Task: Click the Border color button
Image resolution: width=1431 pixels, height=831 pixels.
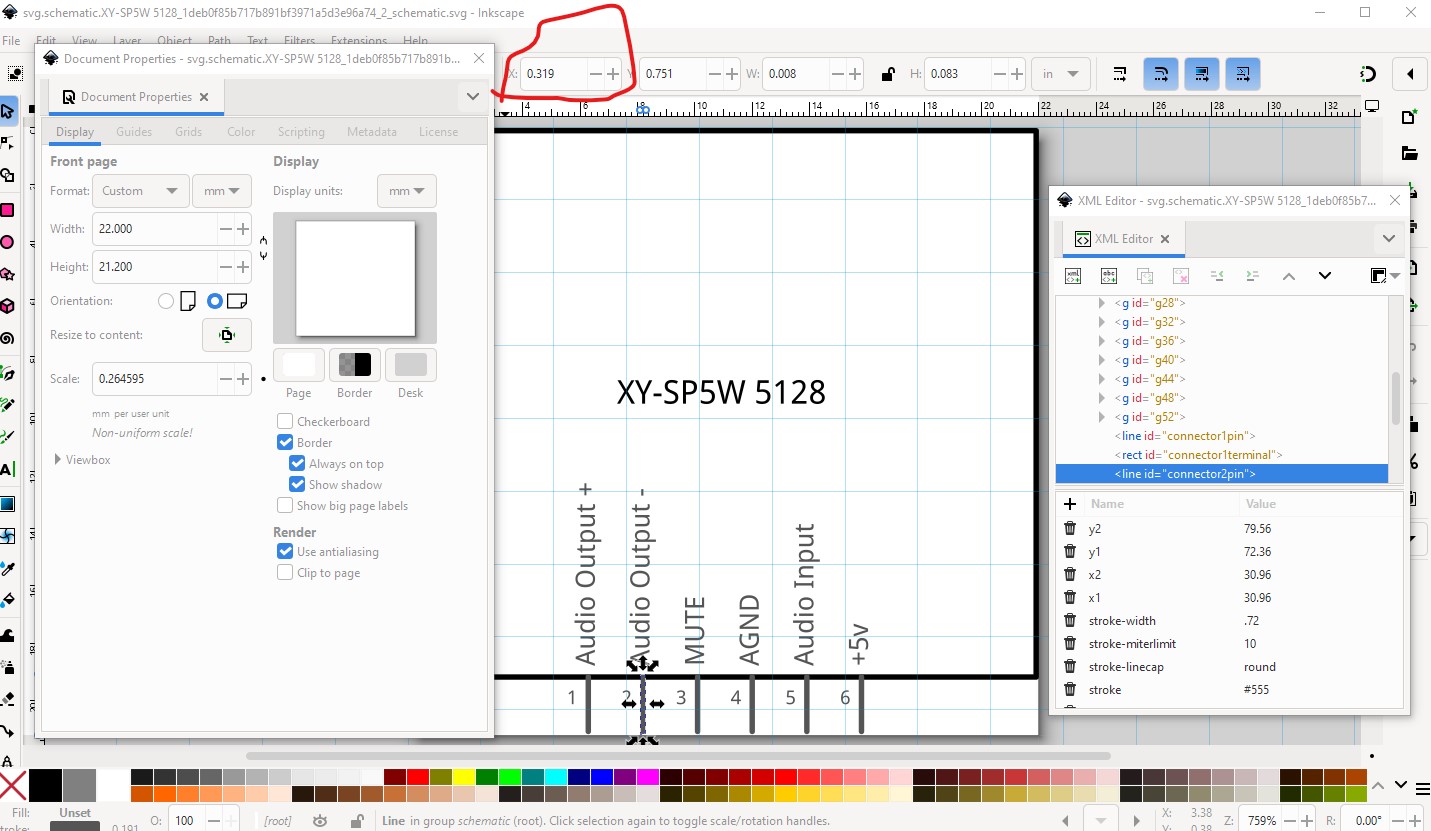Action: pyautogui.click(x=354, y=365)
